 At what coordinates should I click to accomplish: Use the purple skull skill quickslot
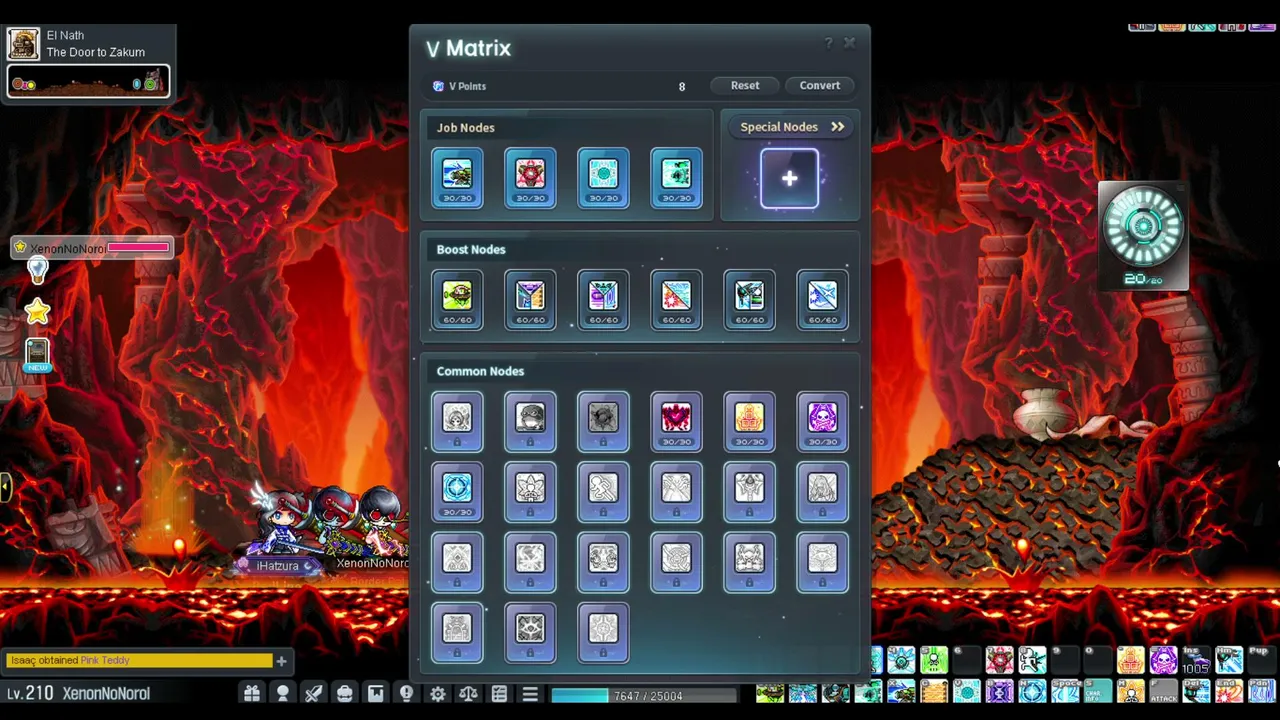pyautogui.click(x=1163, y=660)
